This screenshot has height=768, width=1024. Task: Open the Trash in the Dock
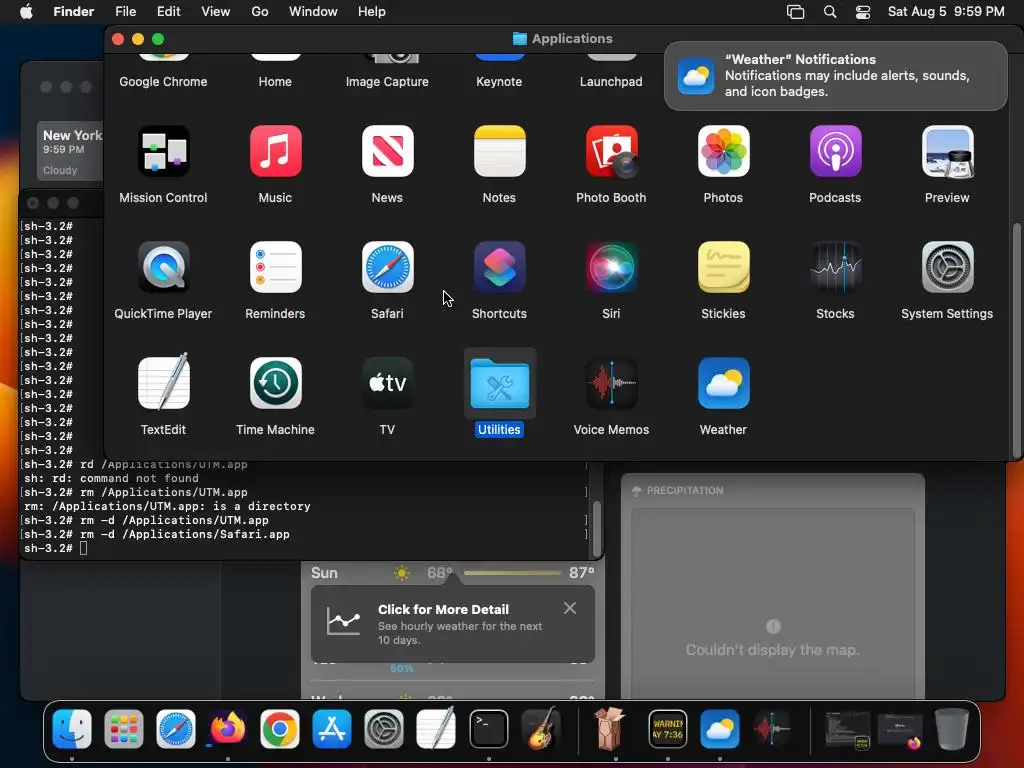(x=952, y=729)
